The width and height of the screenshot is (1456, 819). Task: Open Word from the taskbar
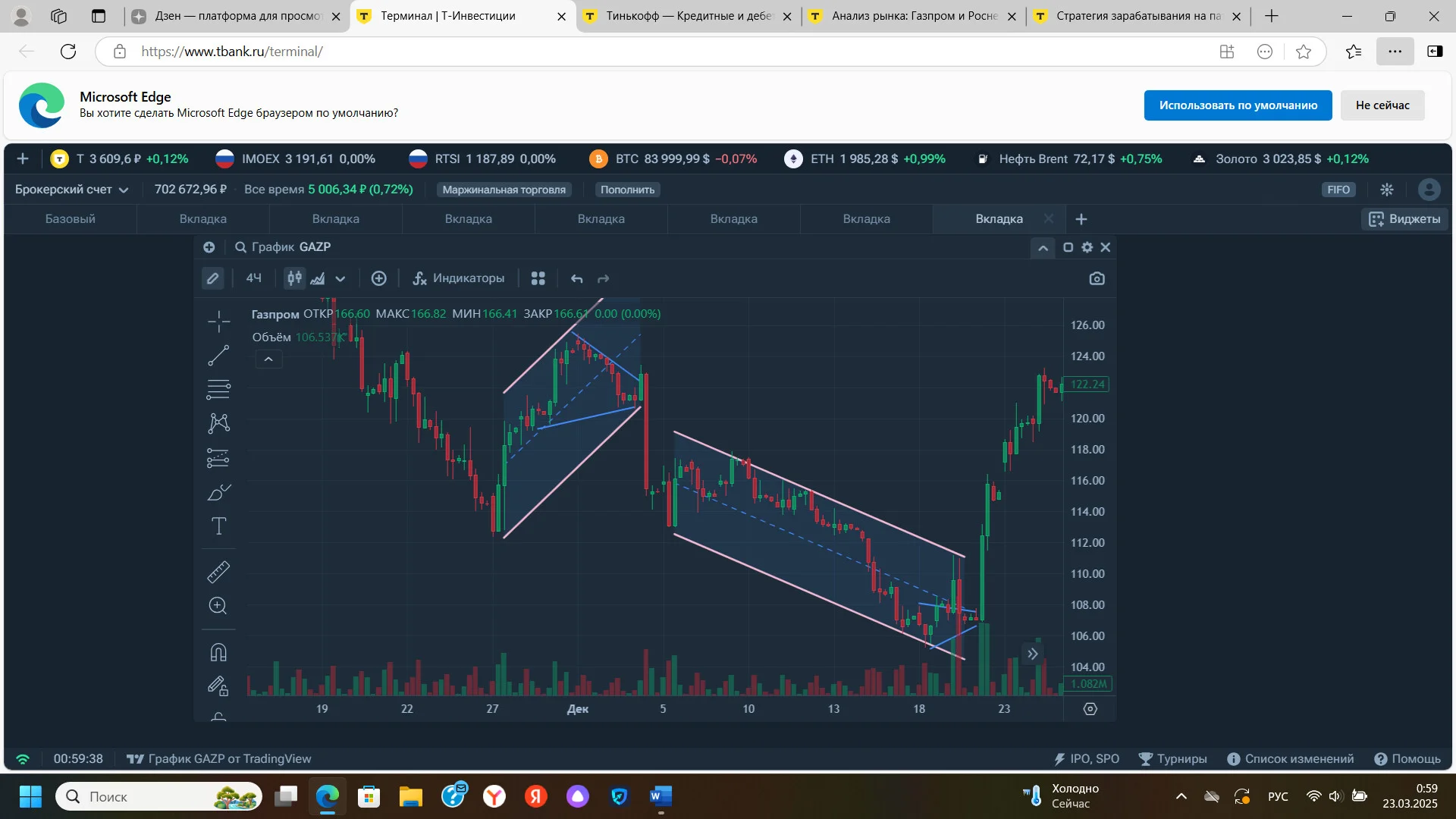point(661,796)
